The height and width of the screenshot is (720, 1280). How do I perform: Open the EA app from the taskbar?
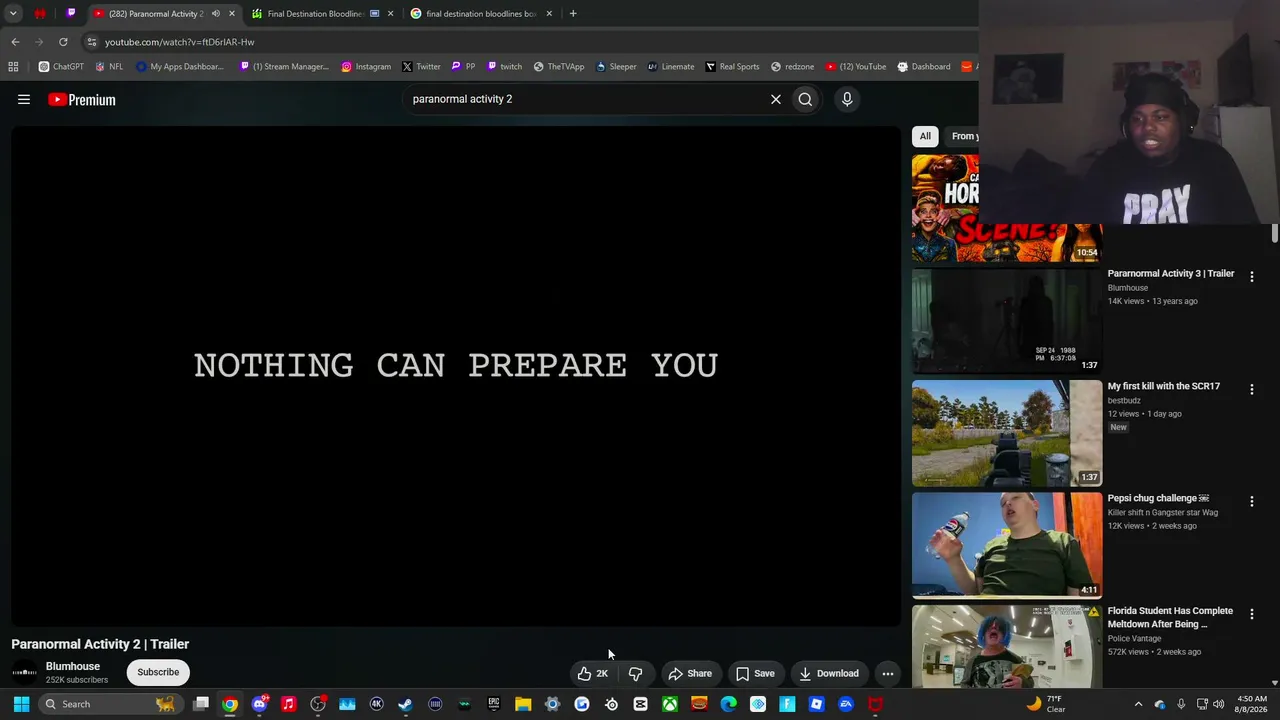point(846,704)
